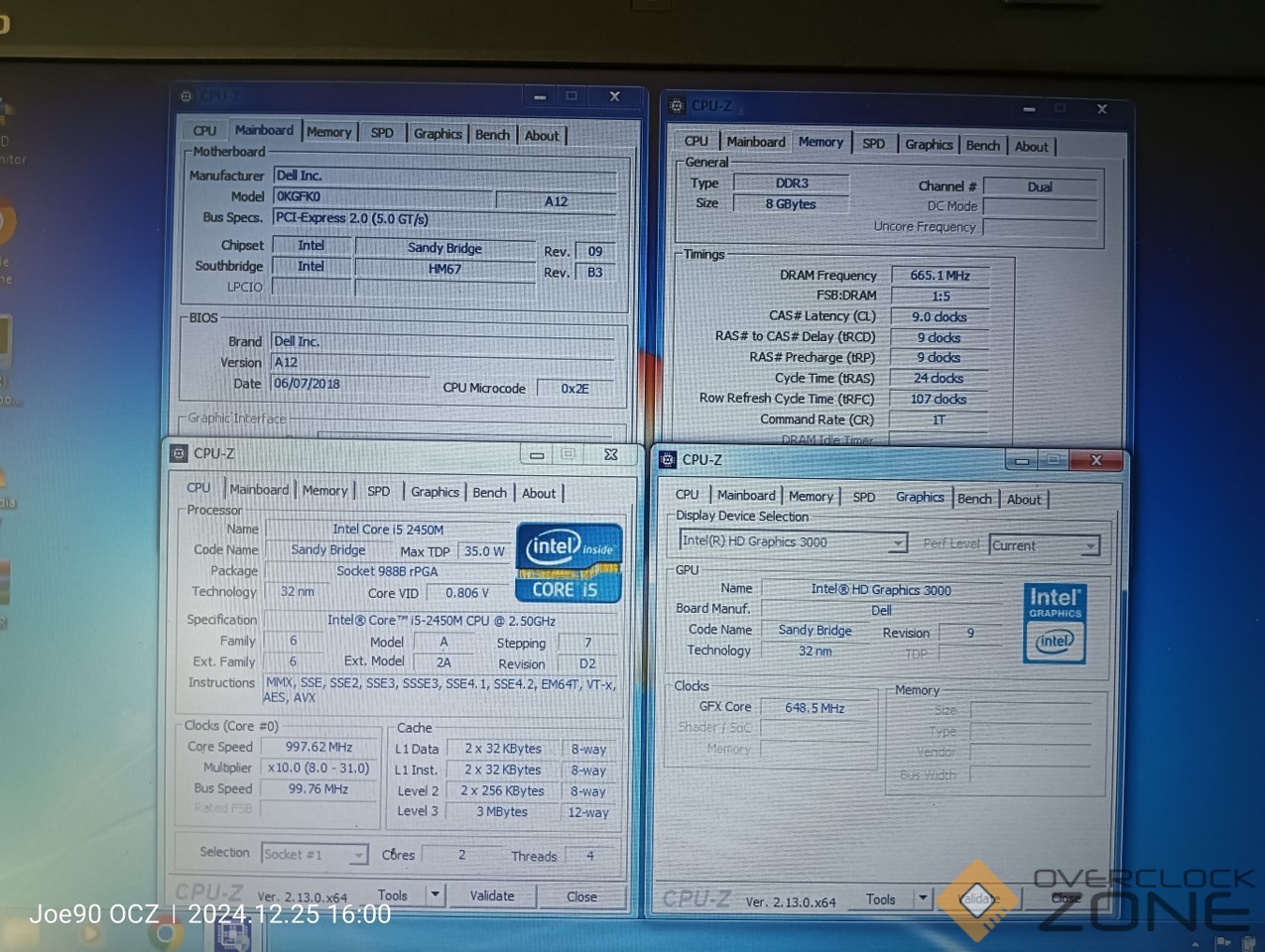Click the GPU name 'Intel® HD Graphics 3000'

[x=881, y=589]
